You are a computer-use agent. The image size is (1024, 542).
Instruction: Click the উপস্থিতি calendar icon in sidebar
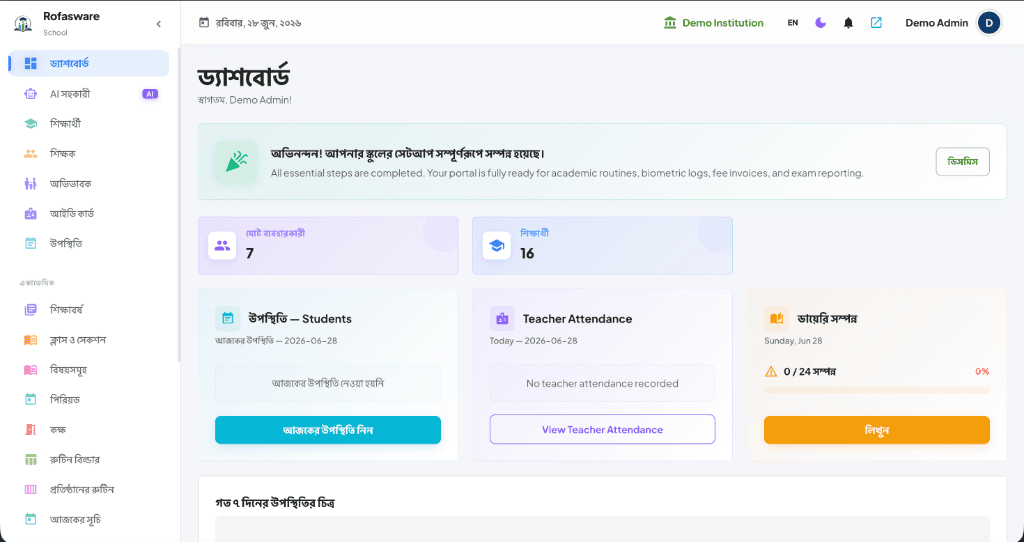(30, 244)
